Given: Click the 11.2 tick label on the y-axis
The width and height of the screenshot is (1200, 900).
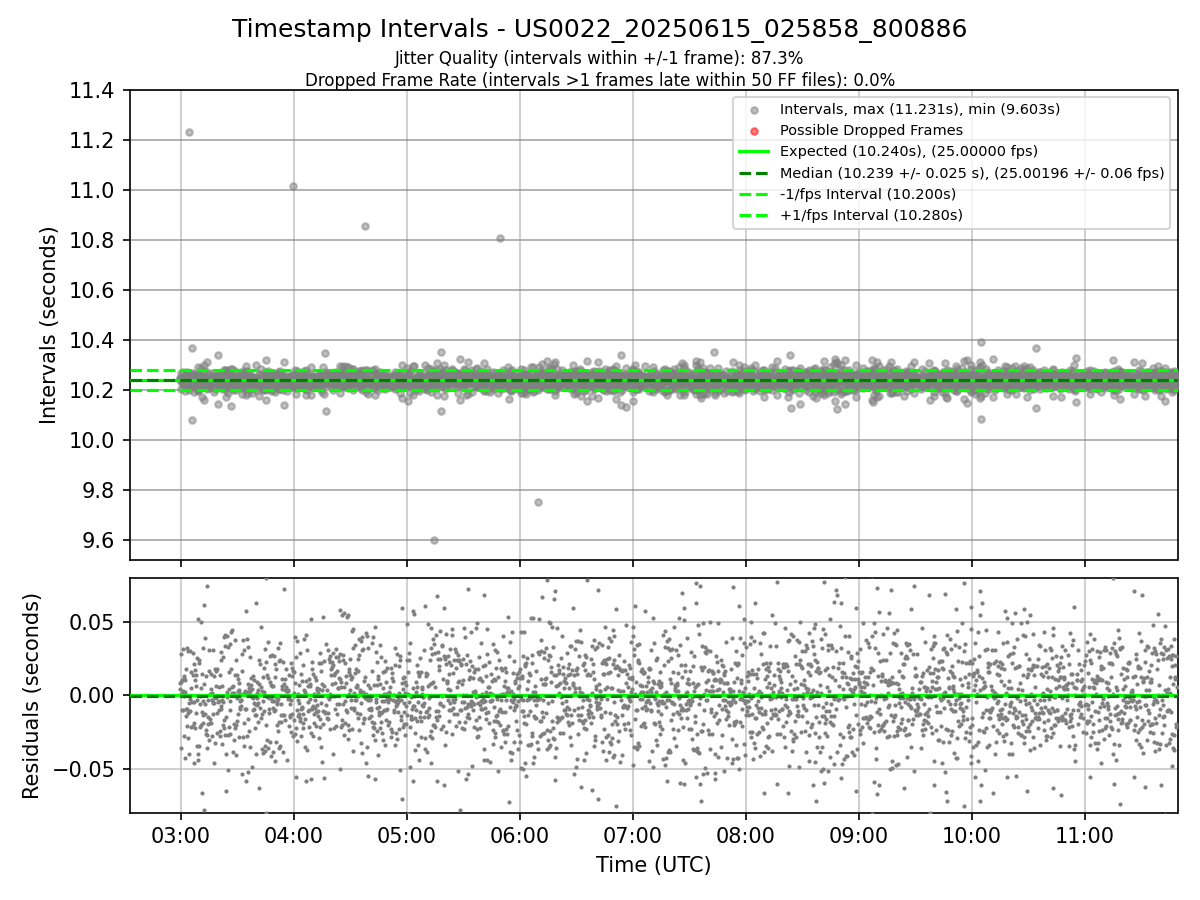Looking at the screenshot, I should point(94,140).
